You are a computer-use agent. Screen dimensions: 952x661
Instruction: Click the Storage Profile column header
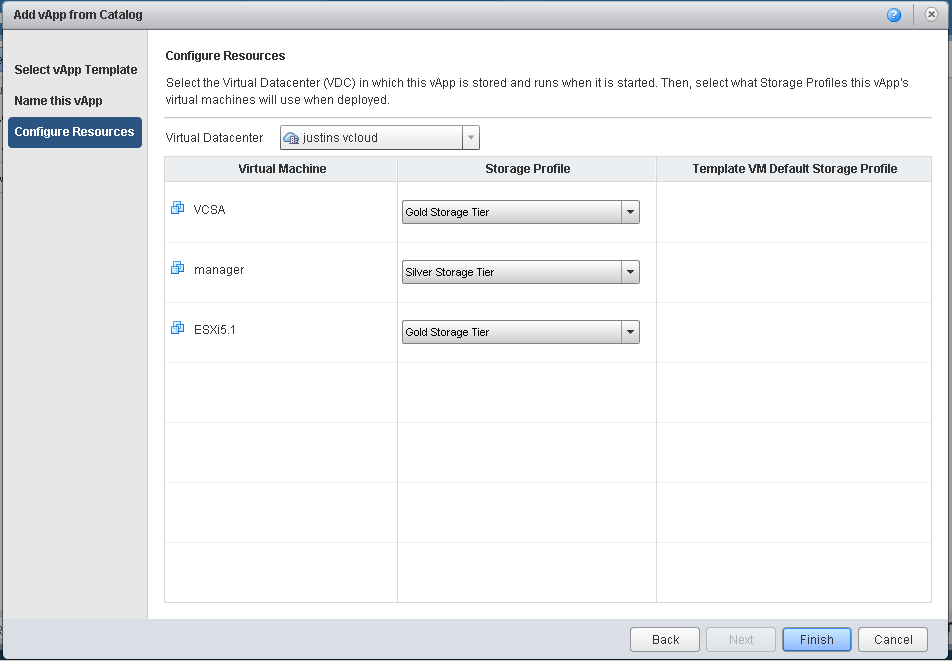click(x=527, y=169)
